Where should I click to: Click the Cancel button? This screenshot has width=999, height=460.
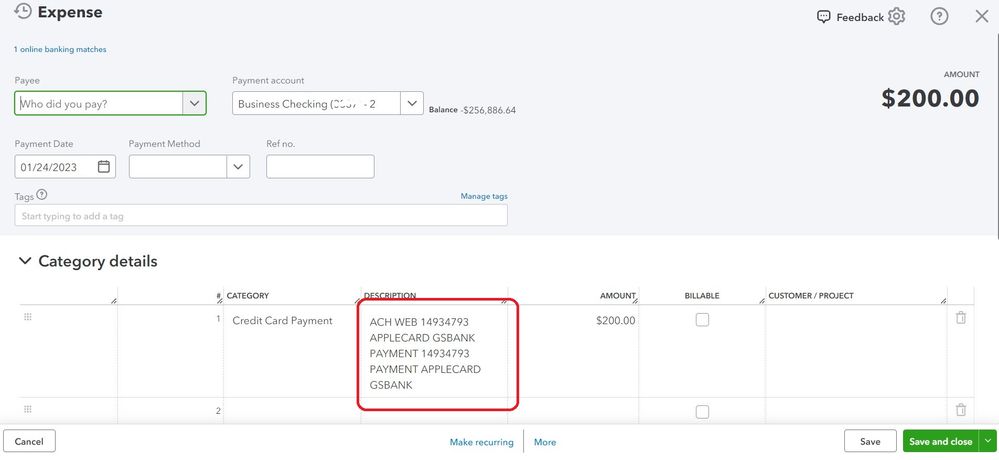tap(29, 441)
